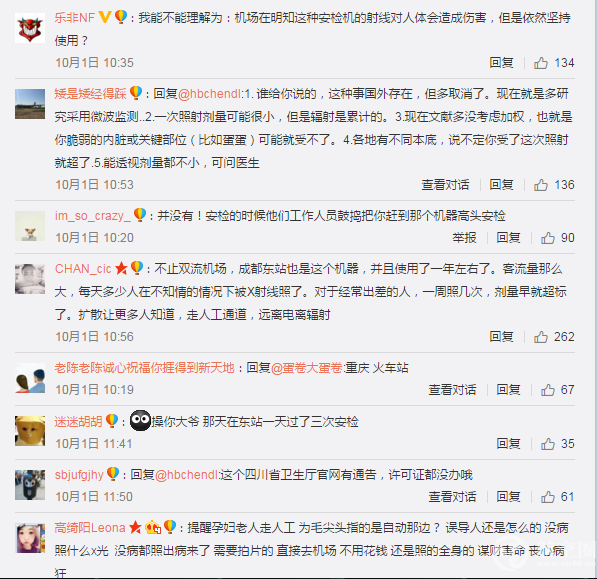View conversation (查看对话) on 11:50 comment
This screenshot has height=579, width=597.
[452, 497]
